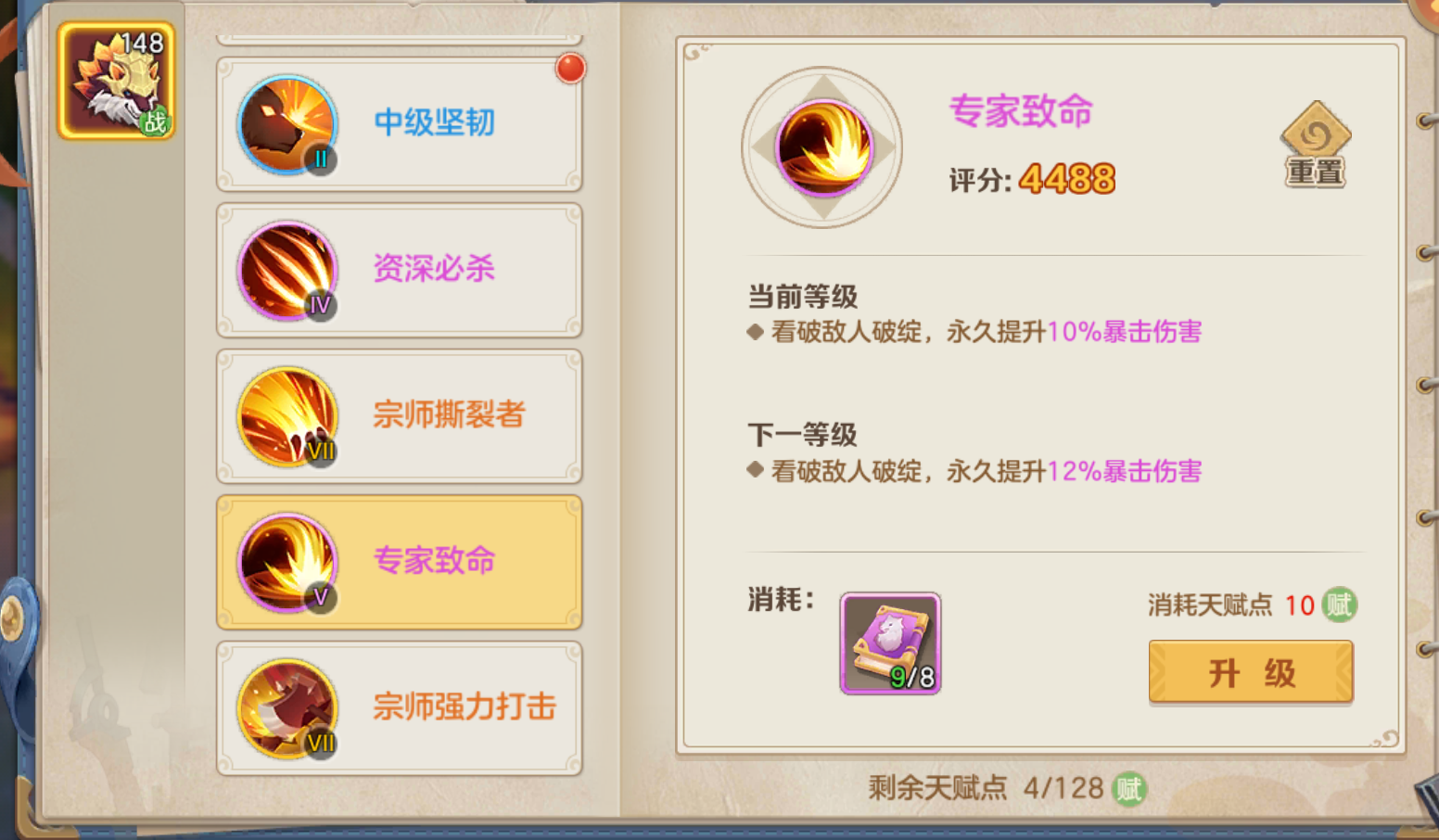
Task: Click the 专家致命 skill icon in list
Action: [x=287, y=563]
